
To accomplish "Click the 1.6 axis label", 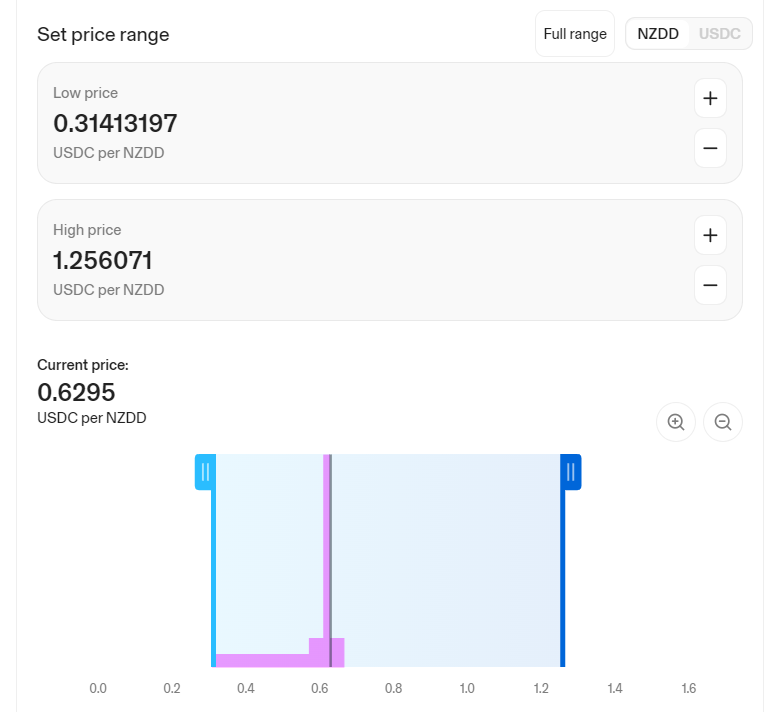I will pos(688,688).
